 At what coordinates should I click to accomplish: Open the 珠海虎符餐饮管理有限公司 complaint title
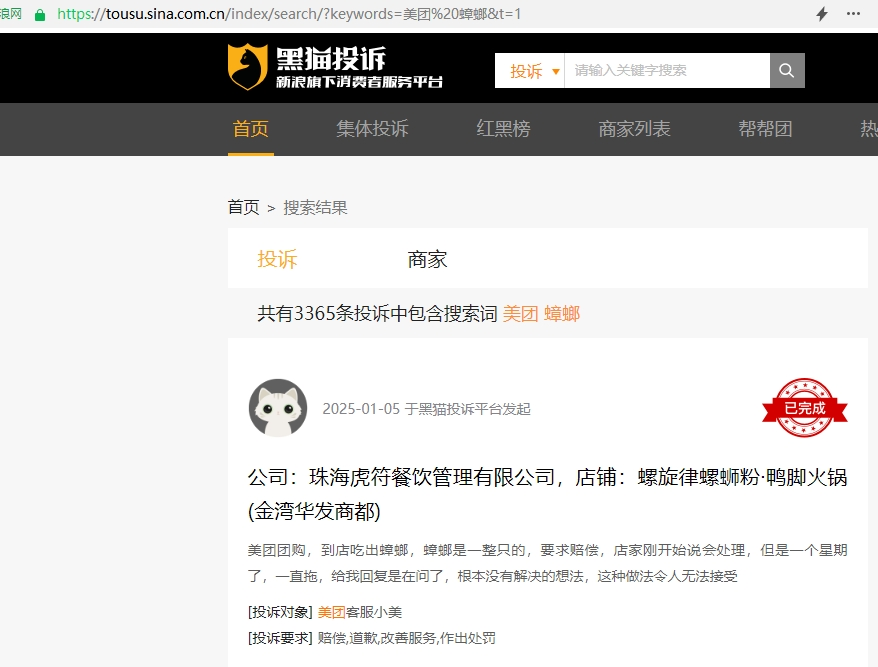[547, 494]
